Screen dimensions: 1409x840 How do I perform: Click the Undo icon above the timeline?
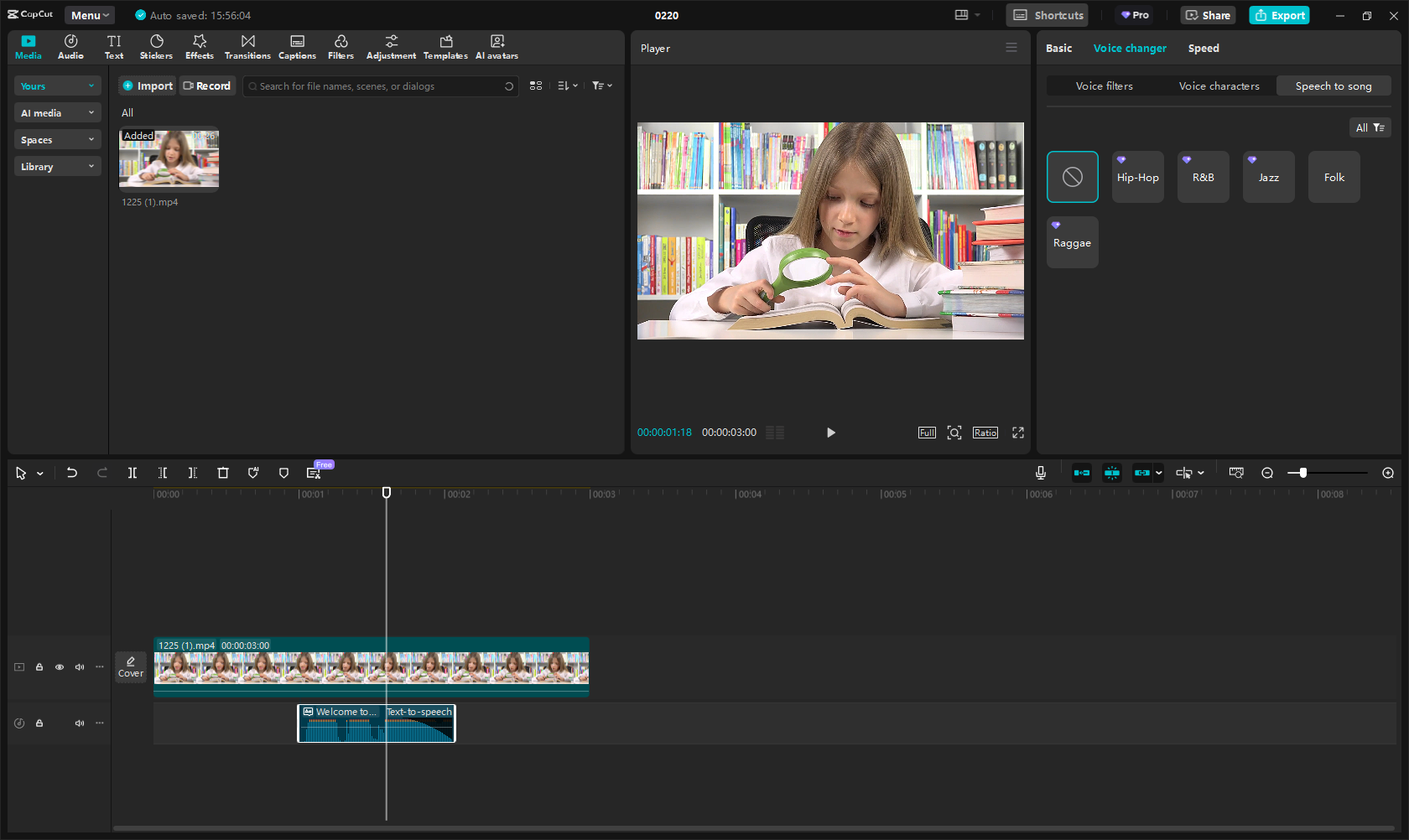[x=72, y=472]
